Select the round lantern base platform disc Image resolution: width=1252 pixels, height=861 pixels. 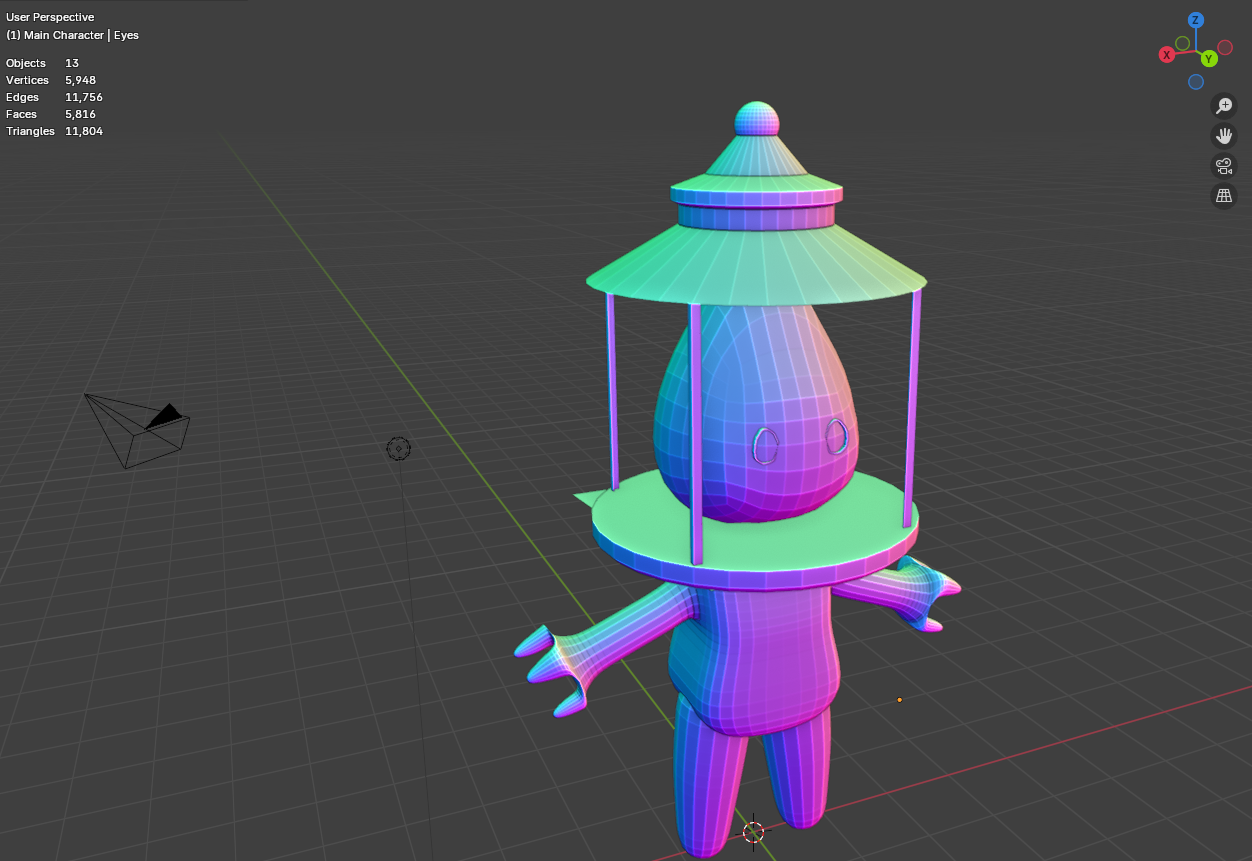coord(755,530)
